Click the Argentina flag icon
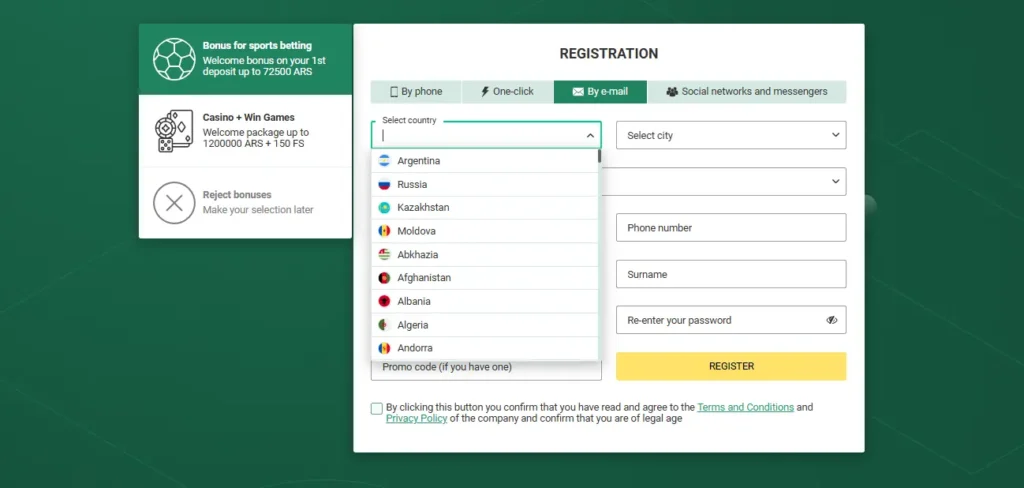Viewport: 1024px width, 488px height. click(x=384, y=161)
